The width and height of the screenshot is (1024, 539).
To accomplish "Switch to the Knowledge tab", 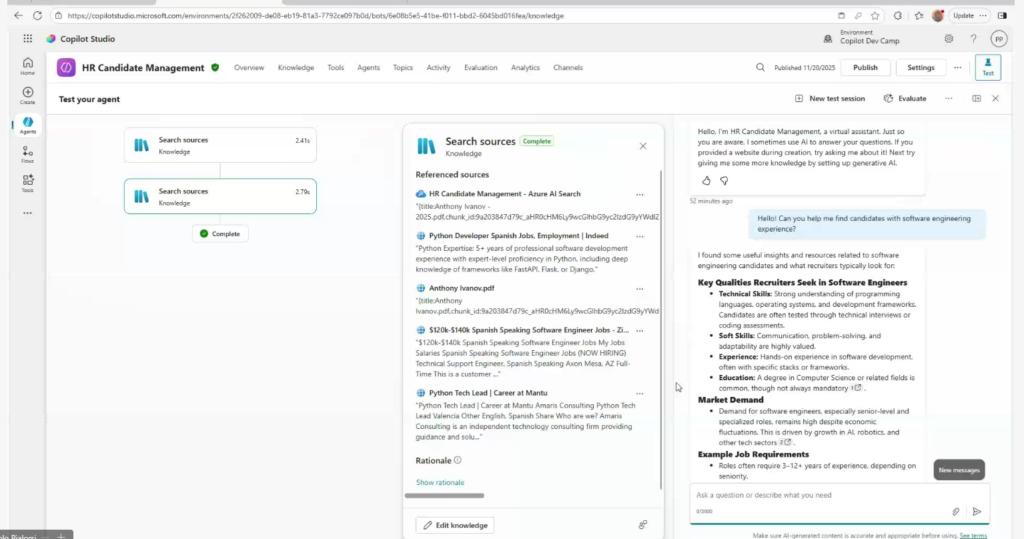I will (x=295, y=68).
